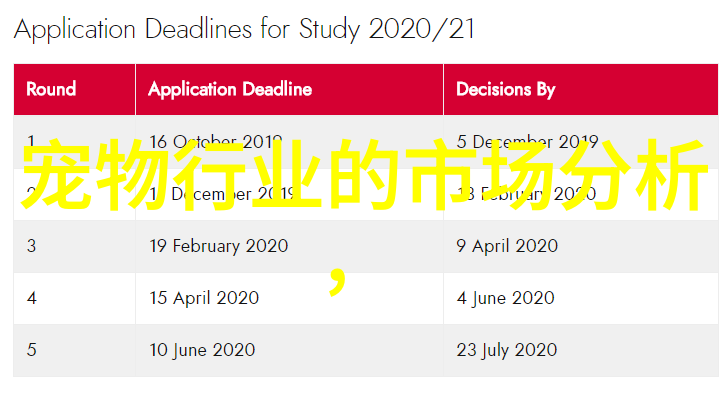Select the 10 June 2020 deadline cell
728x408 pixels.
tap(289, 350)
